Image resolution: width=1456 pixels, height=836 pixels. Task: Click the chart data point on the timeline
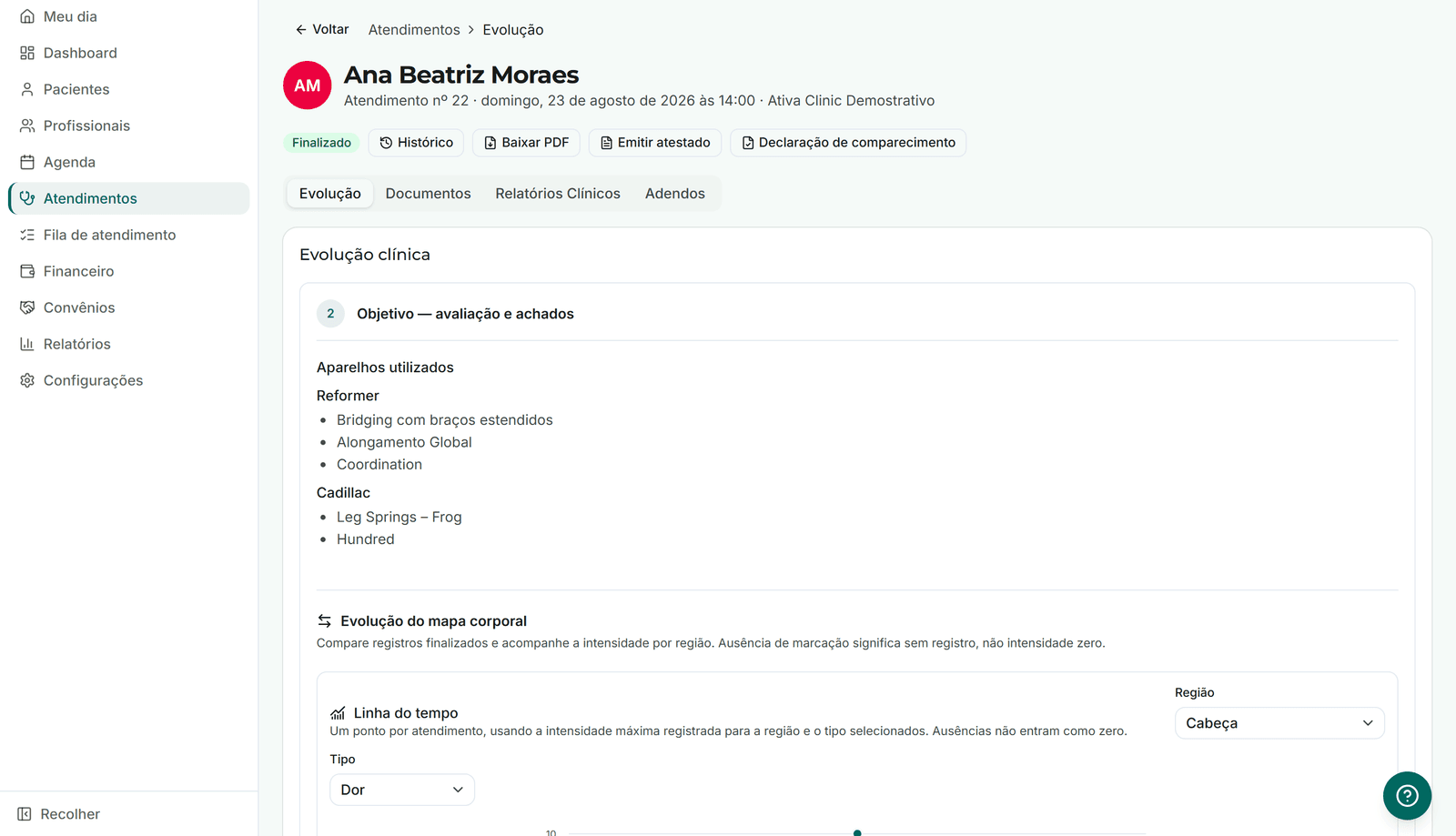857,832
